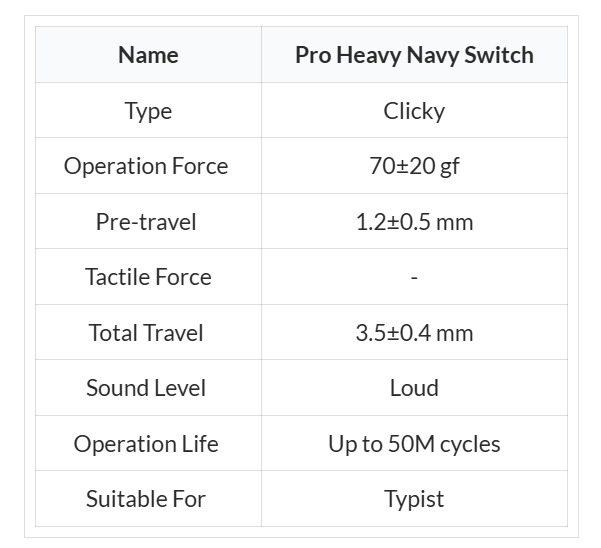Select the Loud value cell

(414, 387)
